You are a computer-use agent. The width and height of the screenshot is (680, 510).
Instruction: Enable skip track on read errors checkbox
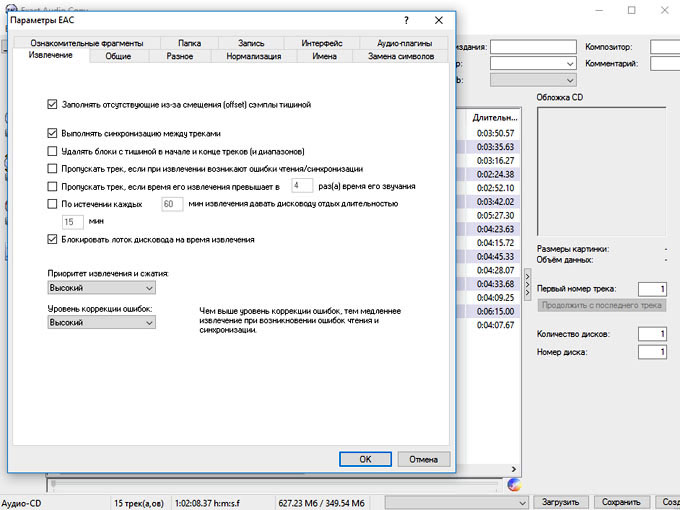click(53, 168)
